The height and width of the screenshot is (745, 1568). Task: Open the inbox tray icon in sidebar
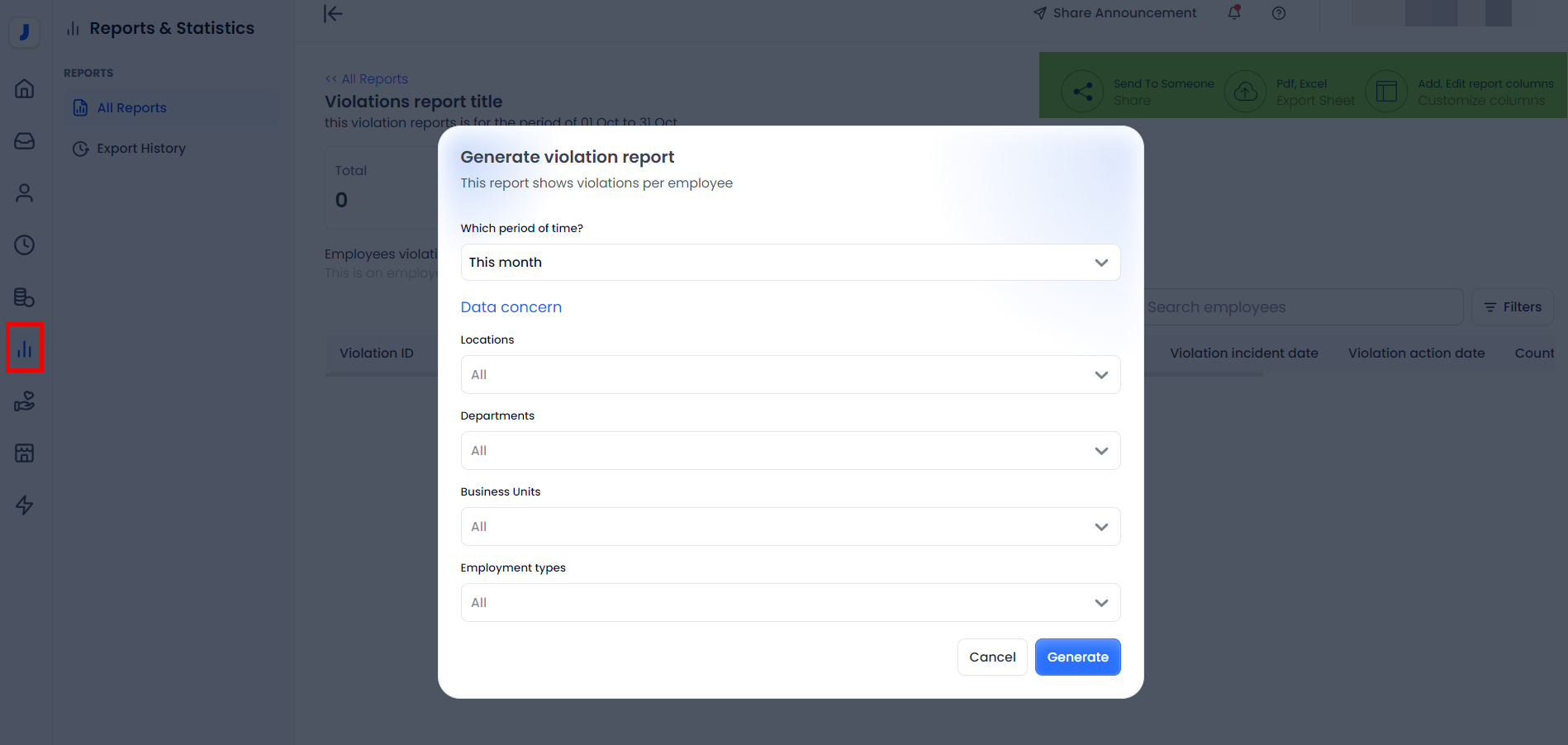click(25, 141)
